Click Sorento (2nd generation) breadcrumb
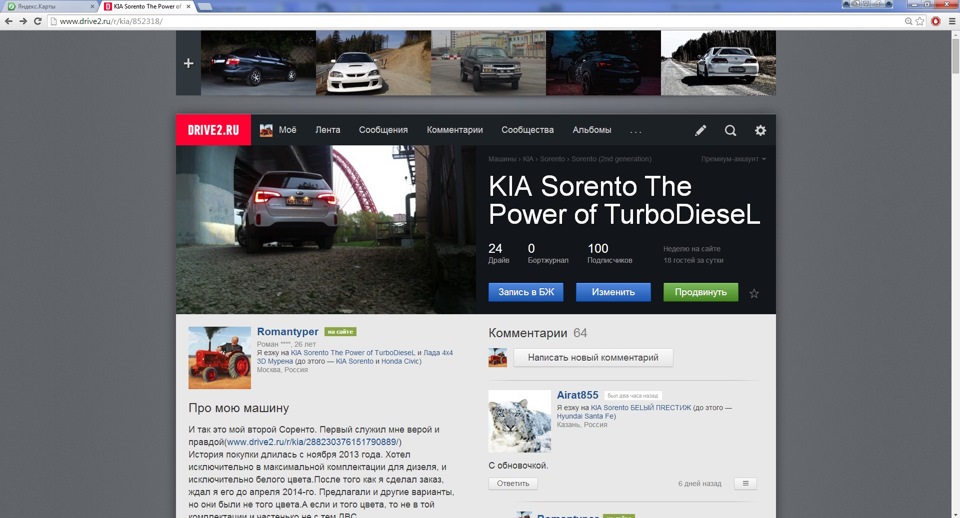This screenshot has width=960, height=518. coord(611,159)
